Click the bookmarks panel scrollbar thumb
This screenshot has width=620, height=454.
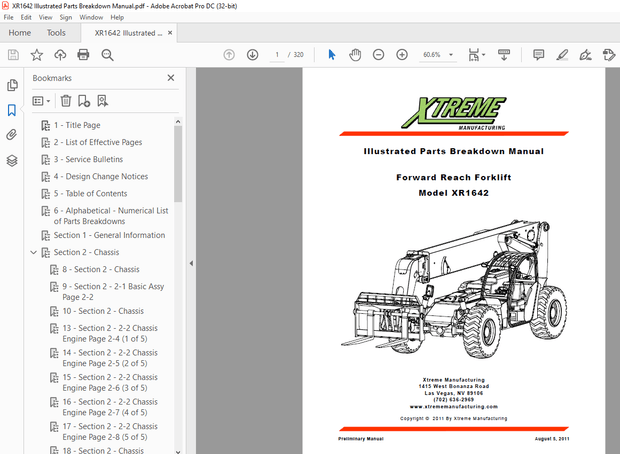178,164
